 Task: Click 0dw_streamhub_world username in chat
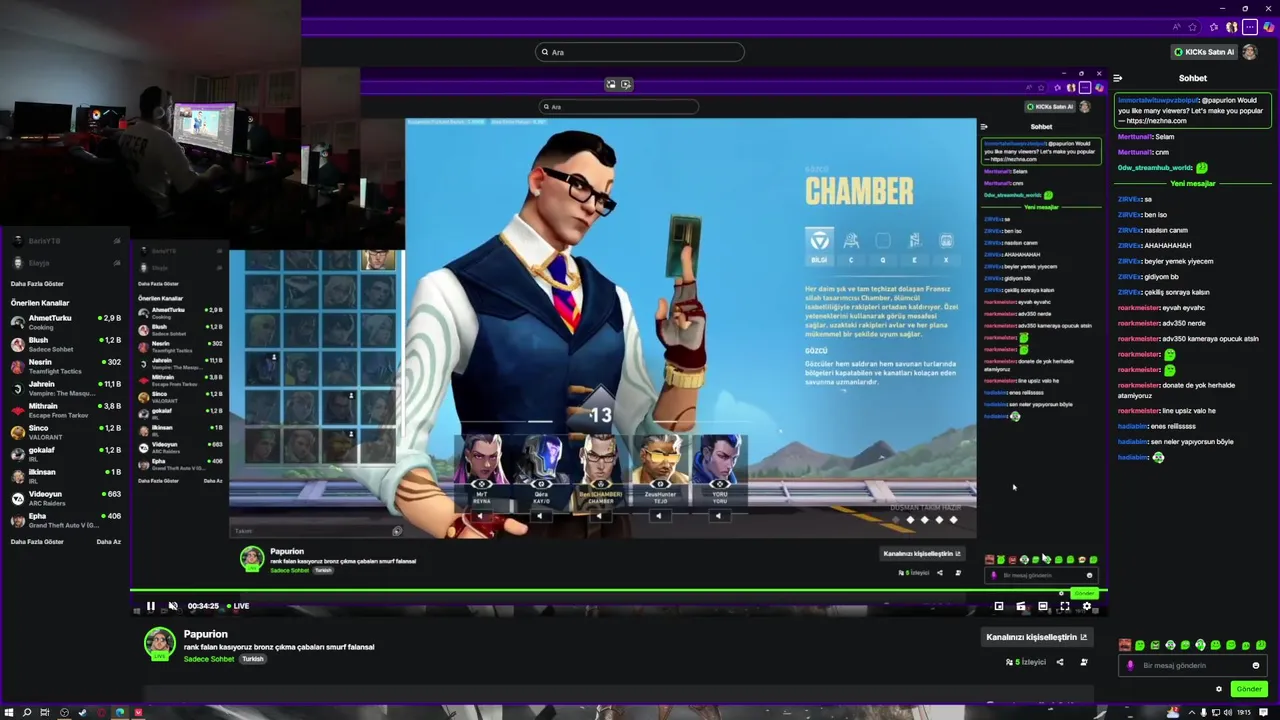(x=1154, y=168)
